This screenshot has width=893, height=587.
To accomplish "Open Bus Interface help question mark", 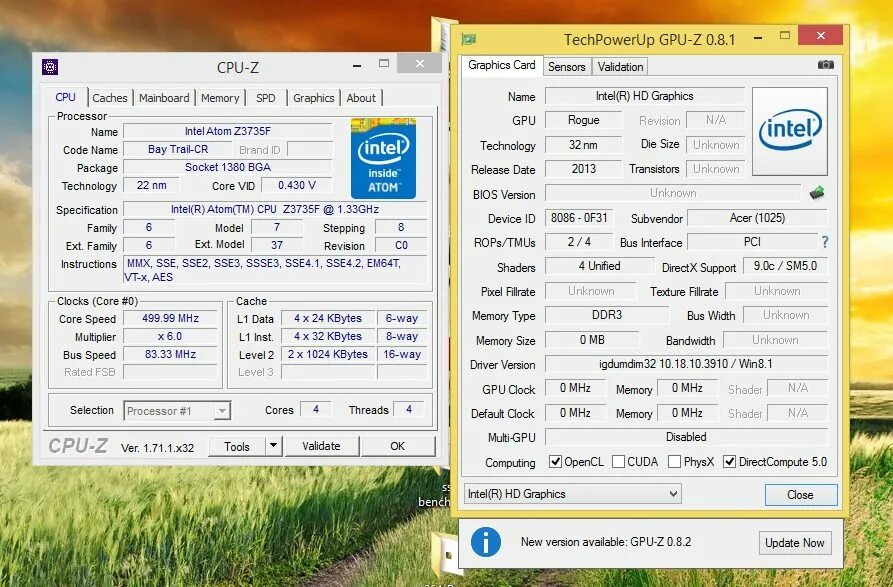I will pyautogui.click(x=825, y=242).
